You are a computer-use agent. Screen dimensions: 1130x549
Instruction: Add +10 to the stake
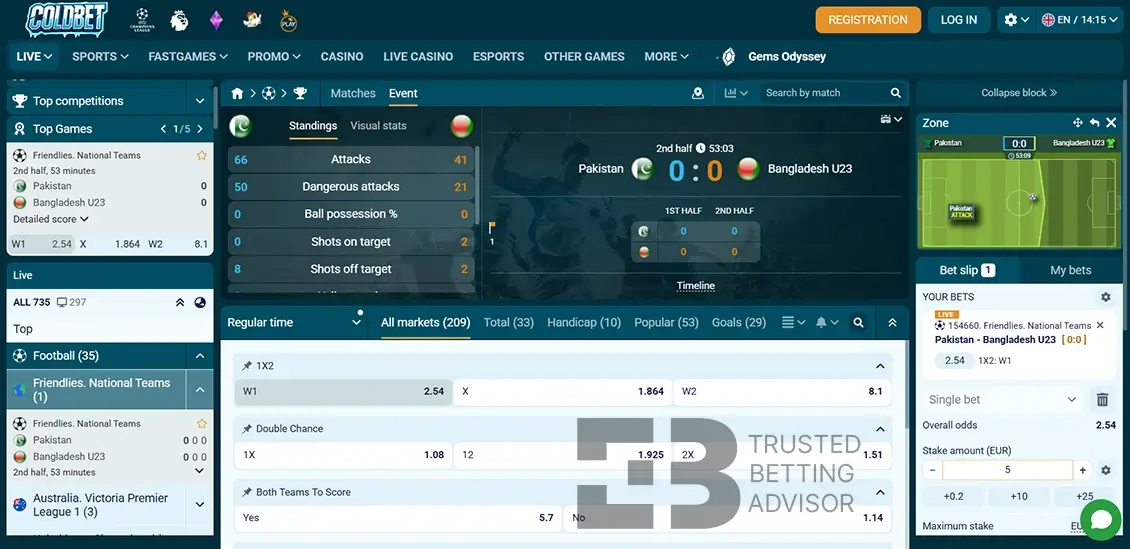pyautogui.click(x=1018, y=496)
